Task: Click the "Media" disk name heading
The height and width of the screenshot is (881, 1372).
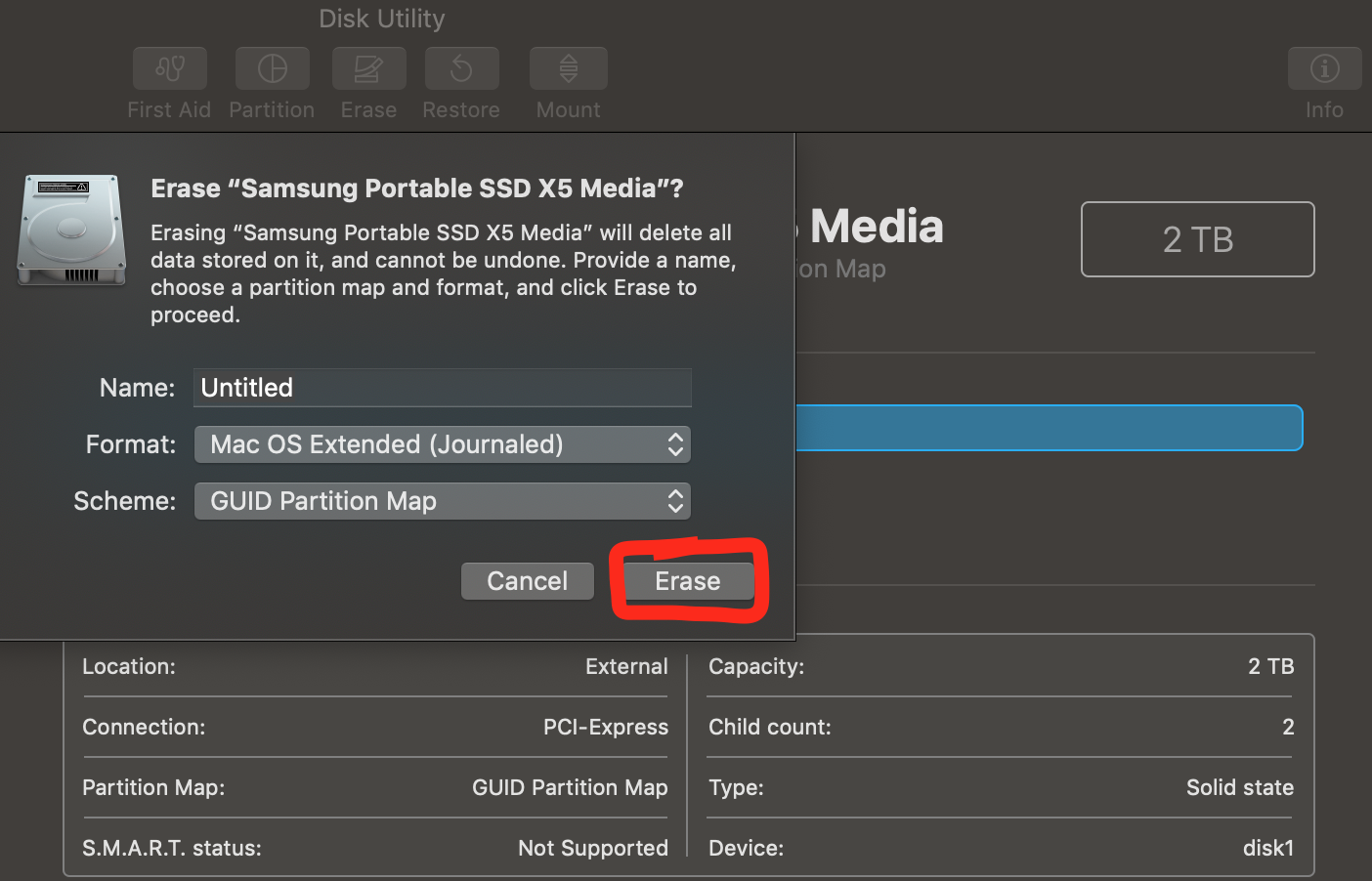Action: click(x=877, y=227)
